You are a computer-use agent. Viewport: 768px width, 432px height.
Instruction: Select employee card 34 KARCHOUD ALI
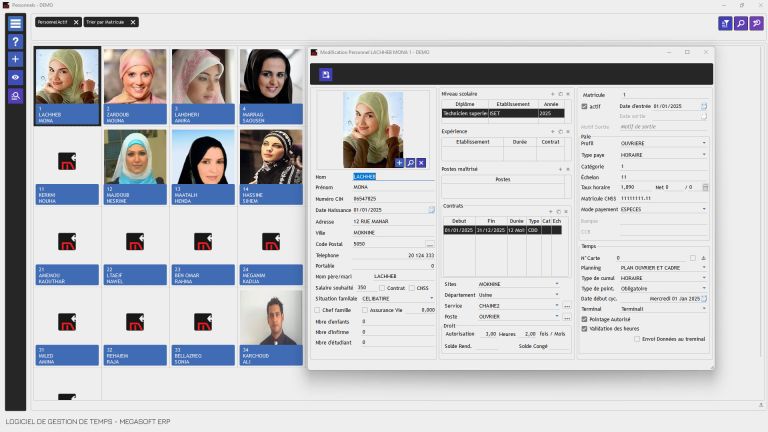coord(271,328)
